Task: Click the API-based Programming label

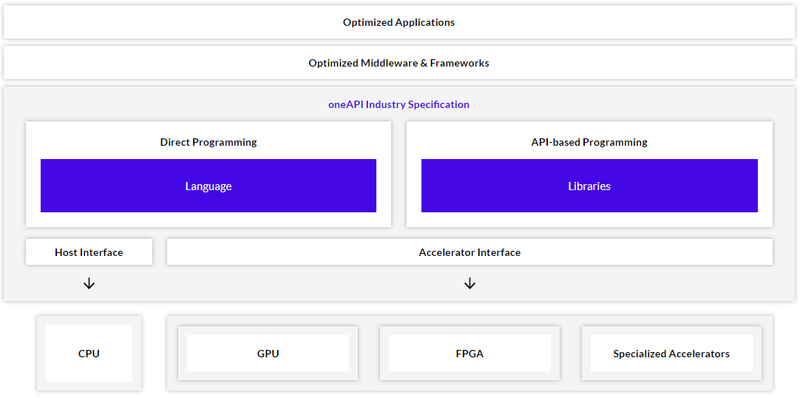Action: point(589,142)
